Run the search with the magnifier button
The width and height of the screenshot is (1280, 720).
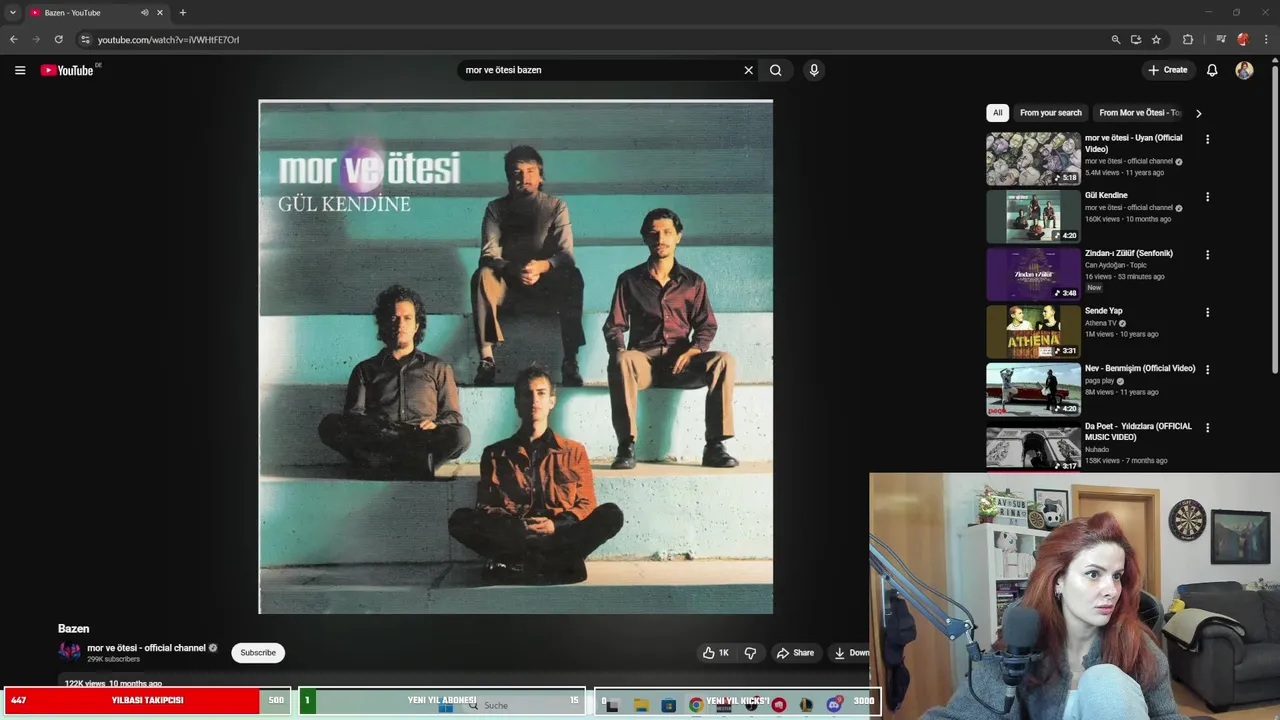pyautogui.click(x=776, y=70)
